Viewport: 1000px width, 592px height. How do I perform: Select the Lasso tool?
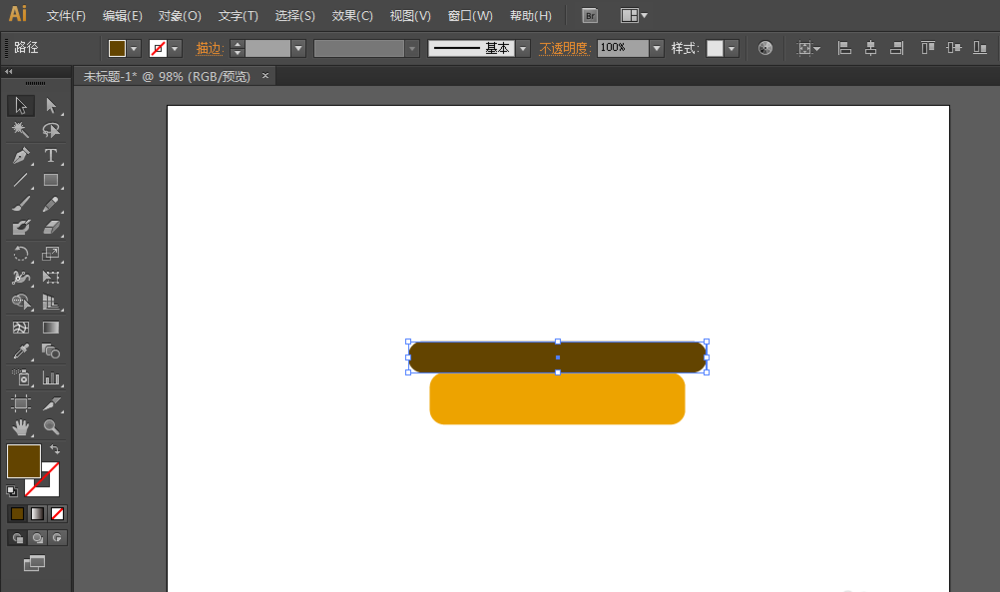click(x=50, y=130)
